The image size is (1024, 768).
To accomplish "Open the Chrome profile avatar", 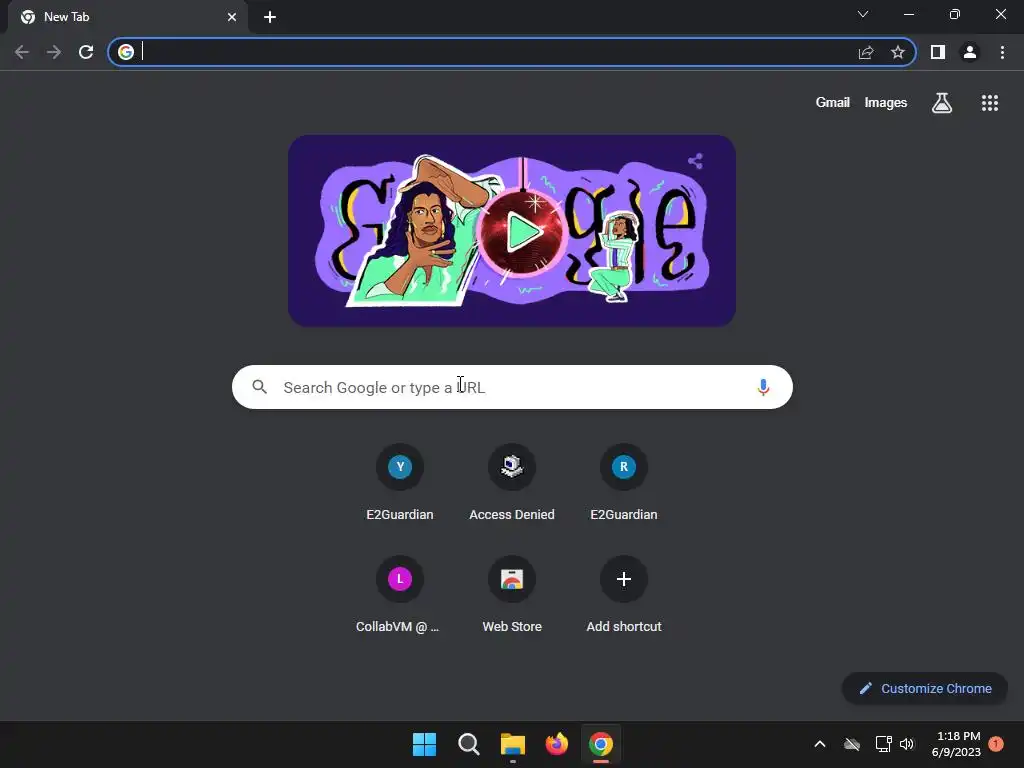I will point(970,52).
